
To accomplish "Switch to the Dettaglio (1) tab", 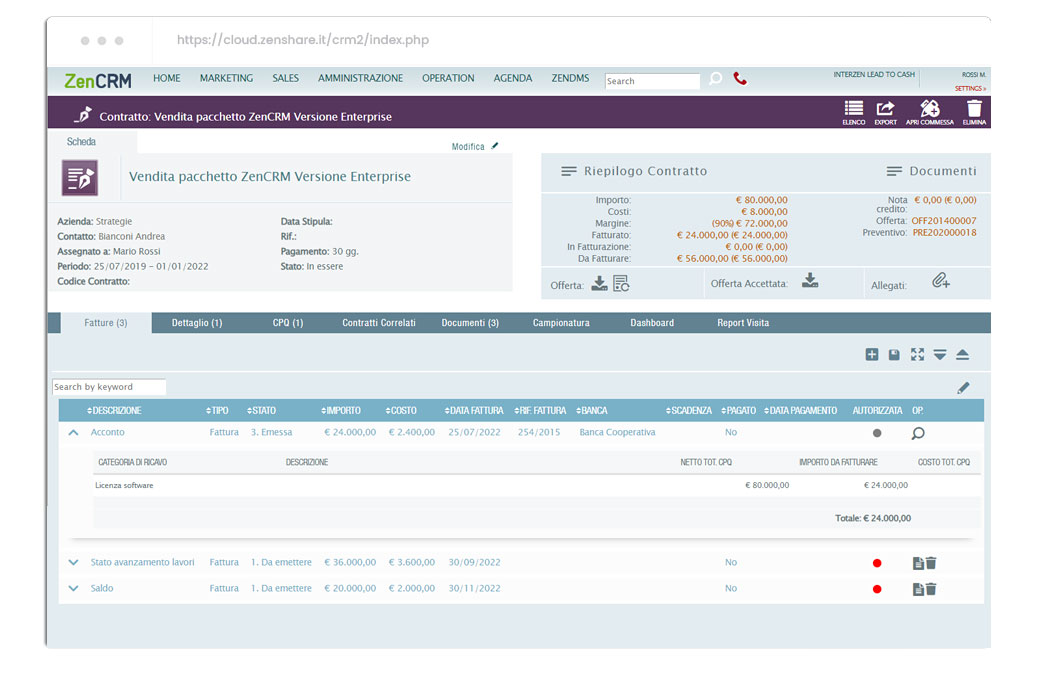I will (x=197, y=323).
